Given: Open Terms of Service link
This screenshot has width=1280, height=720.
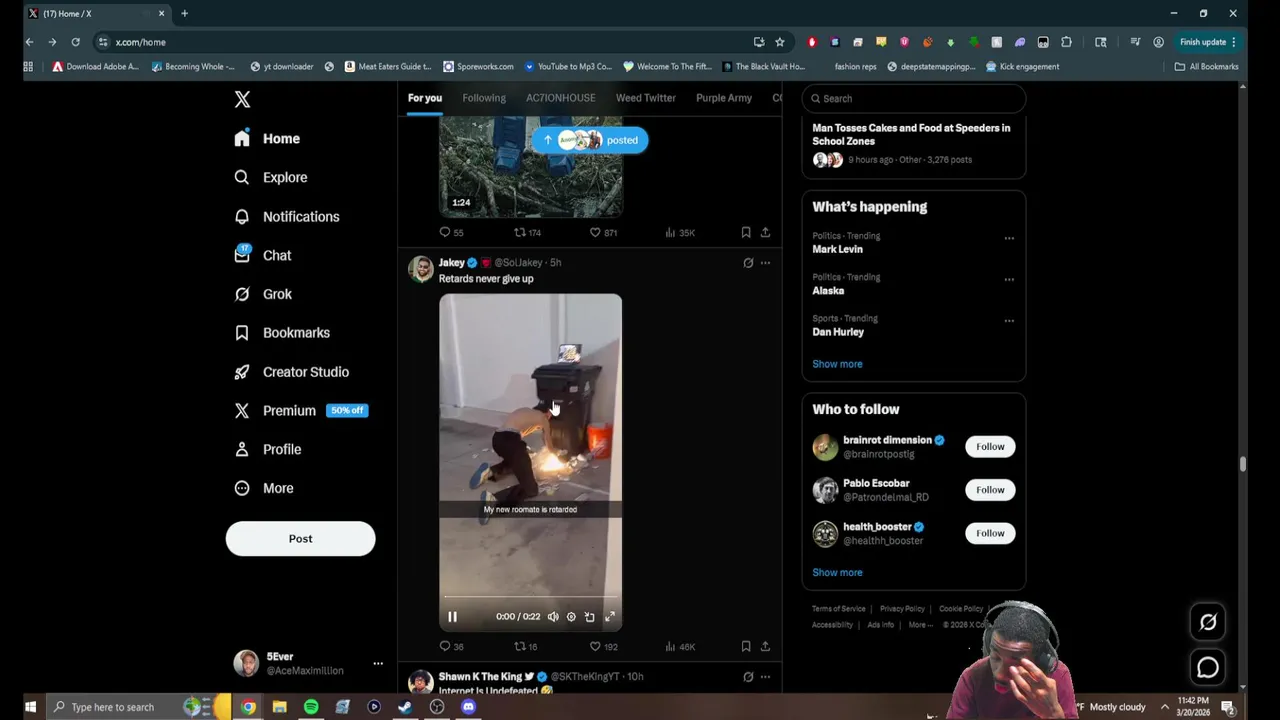Looking at the screenshot, I should (x=838, y=609).
